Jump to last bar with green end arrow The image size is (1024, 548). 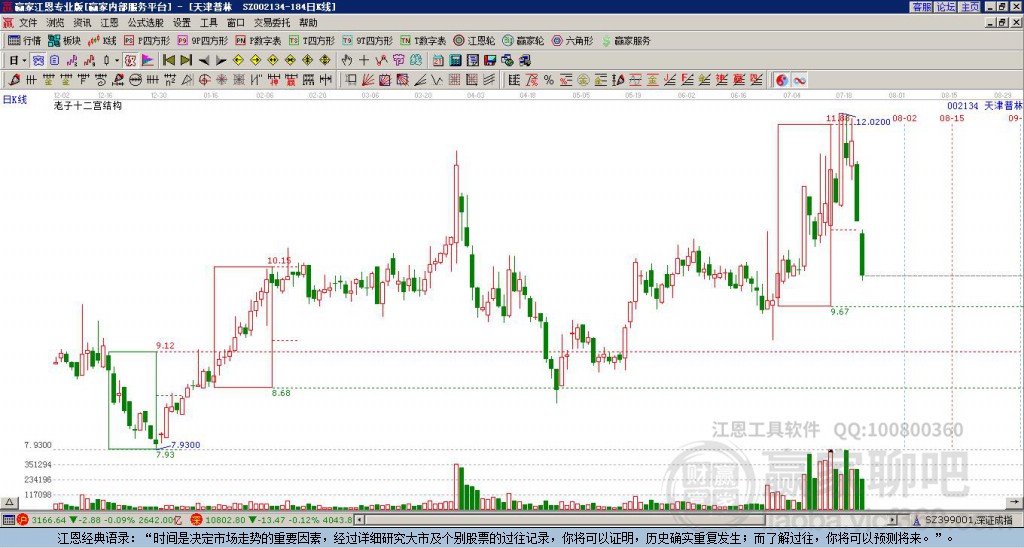[186, 60]
